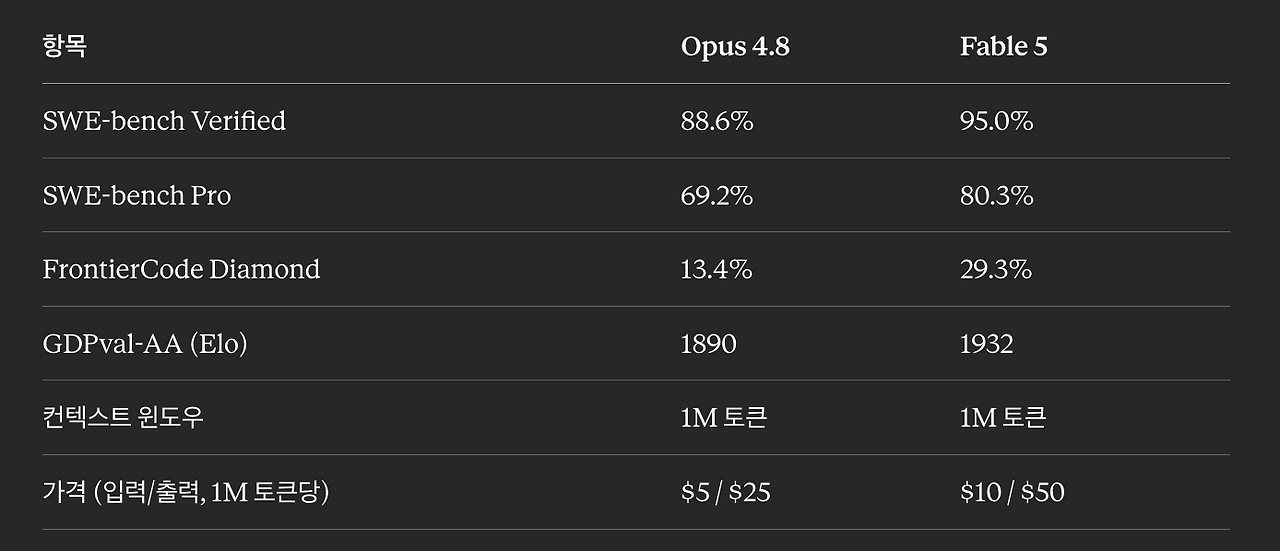The image size is (1280, 551).
Task: Click the 1890 Elo value
Action: pyautogui.click(x=709, y=344)
